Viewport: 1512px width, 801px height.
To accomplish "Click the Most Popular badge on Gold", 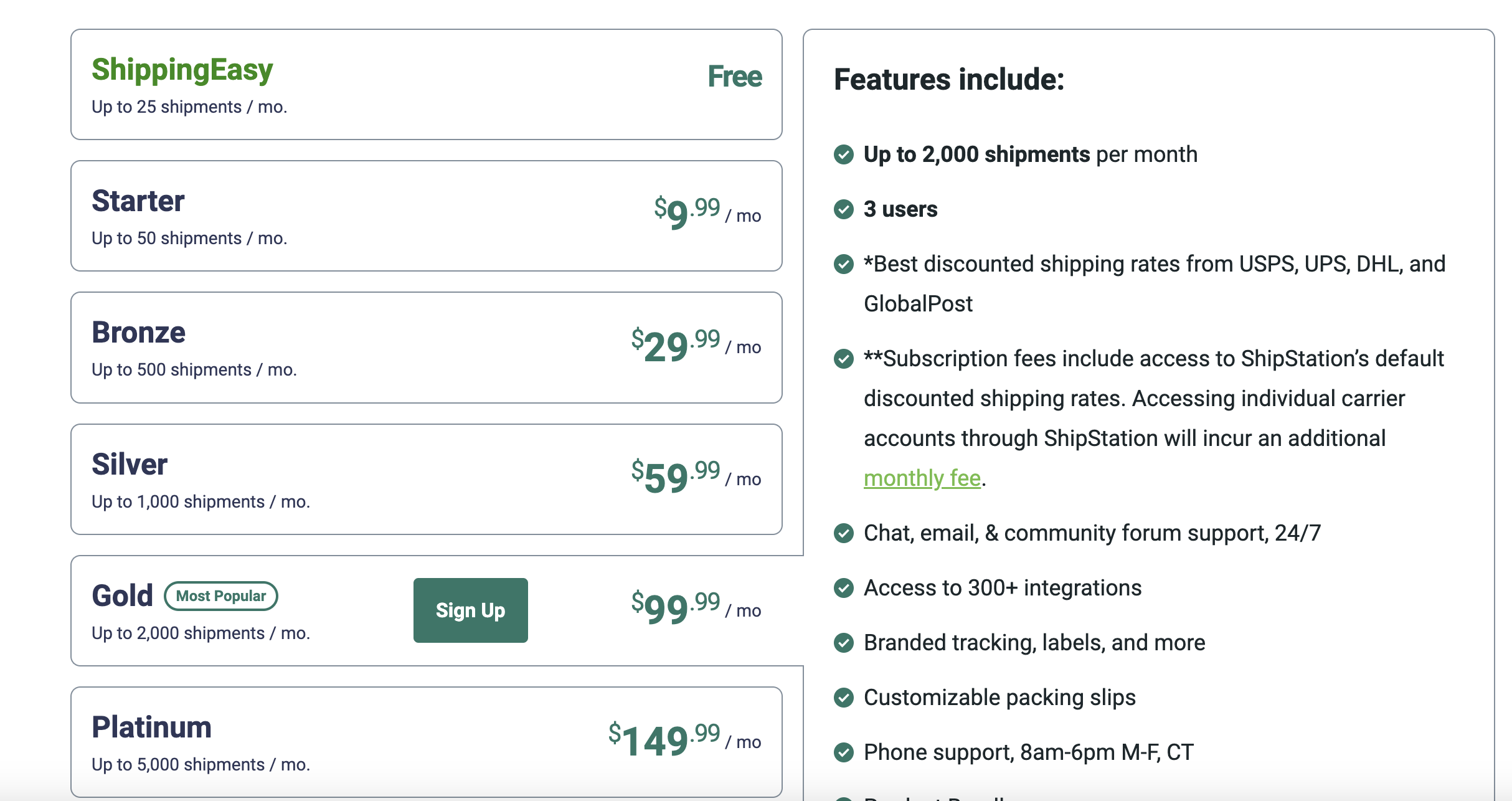I will point(220,595).
